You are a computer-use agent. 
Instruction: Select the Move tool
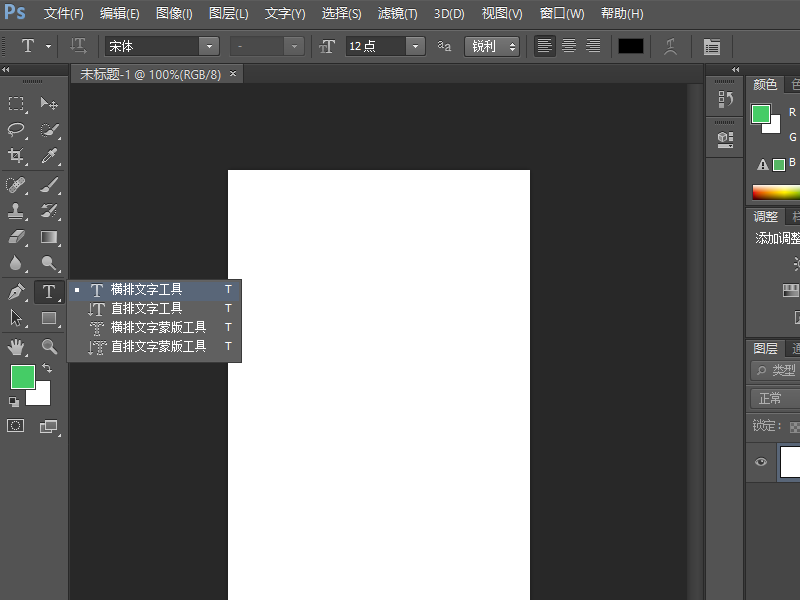pyautogui.click(x=49, y=104)
